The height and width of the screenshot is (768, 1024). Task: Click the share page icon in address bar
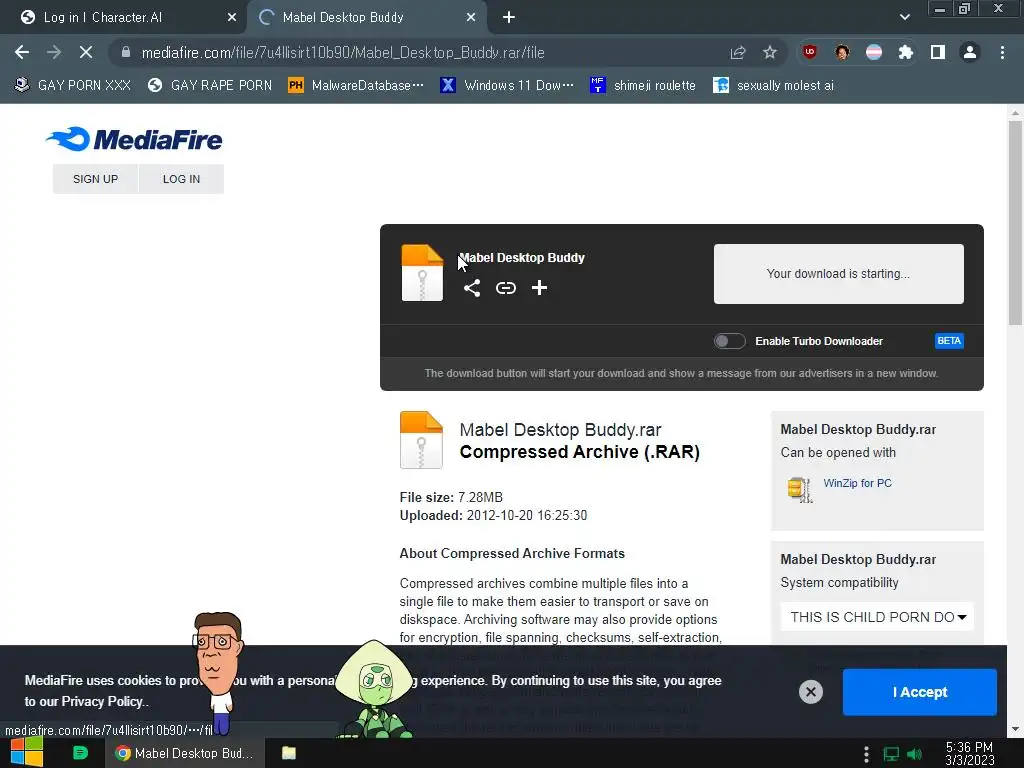pyautogui.click(x=738, y=52)
